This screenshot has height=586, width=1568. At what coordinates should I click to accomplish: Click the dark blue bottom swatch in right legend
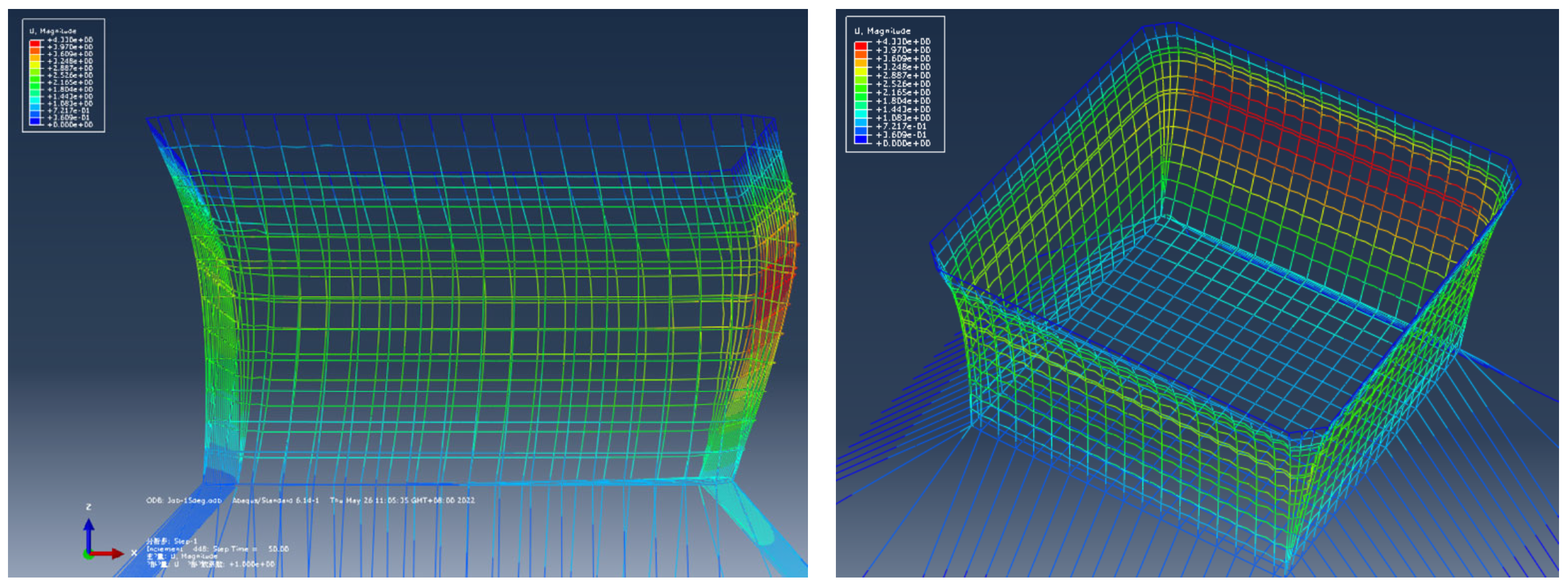(860, 139)
